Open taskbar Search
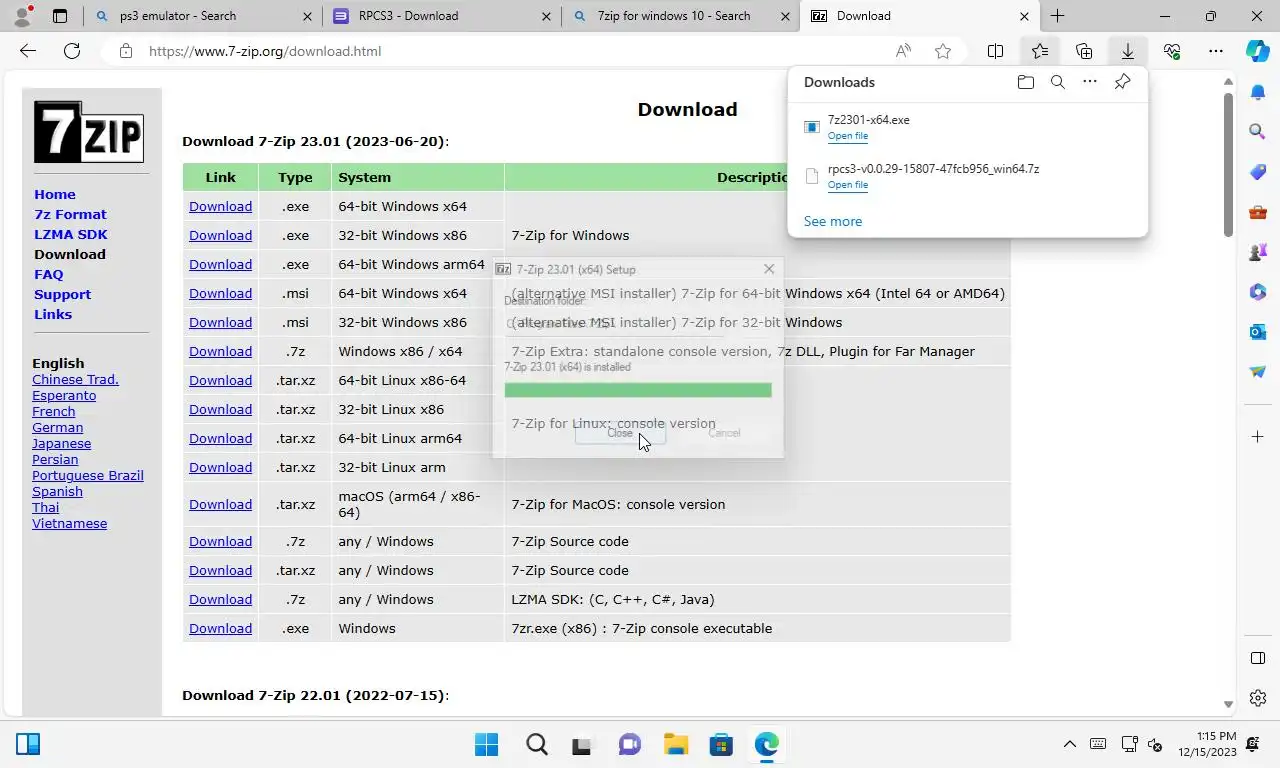 click(x=537, y=745)
